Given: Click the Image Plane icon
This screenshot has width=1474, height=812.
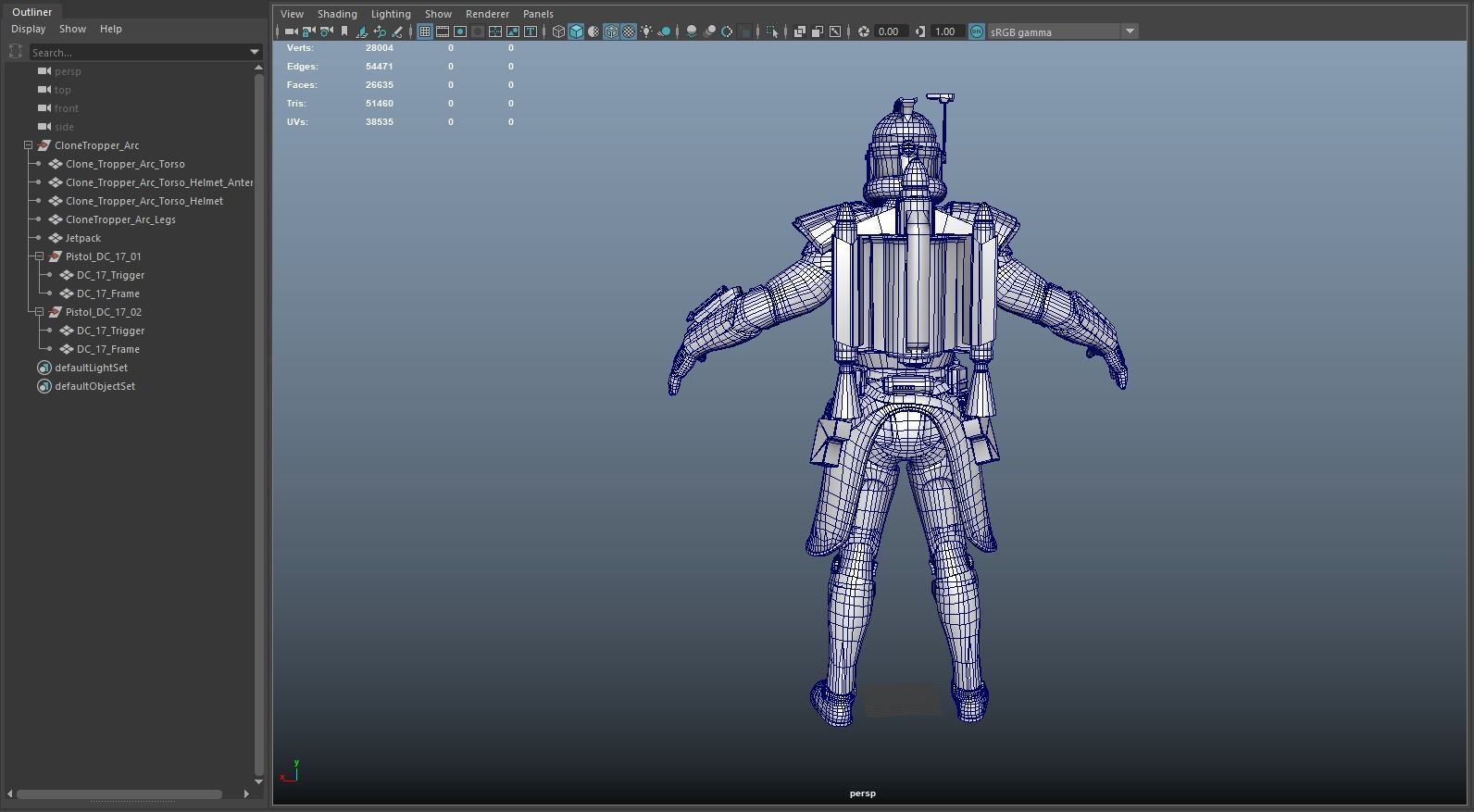Looking at the screenshot, I should 361,31.
